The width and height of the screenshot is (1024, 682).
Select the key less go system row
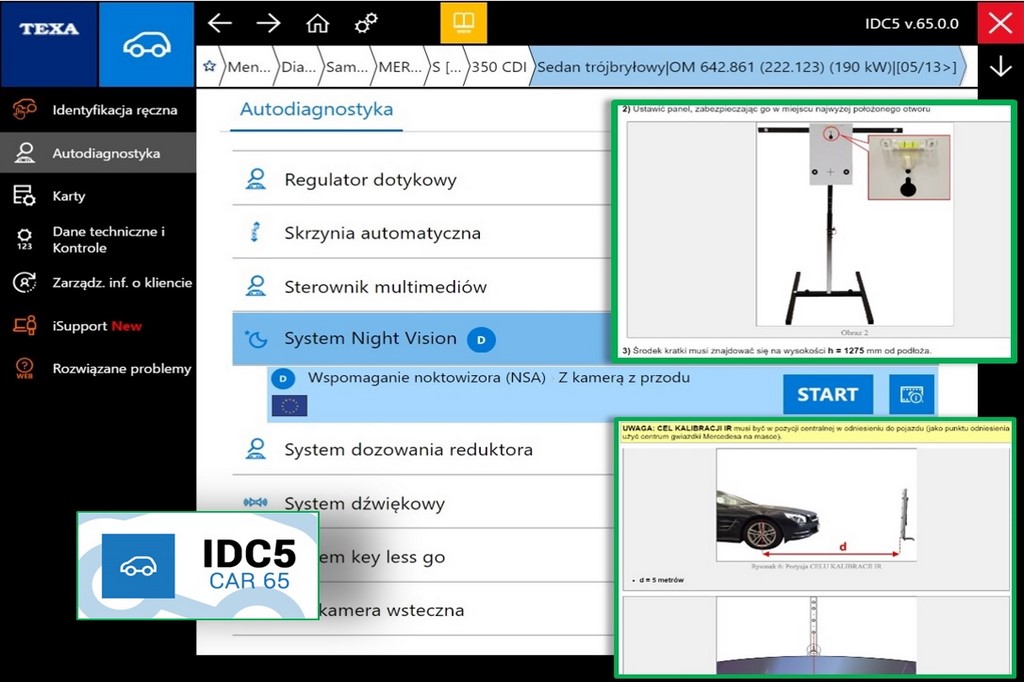tap(466, 557)
